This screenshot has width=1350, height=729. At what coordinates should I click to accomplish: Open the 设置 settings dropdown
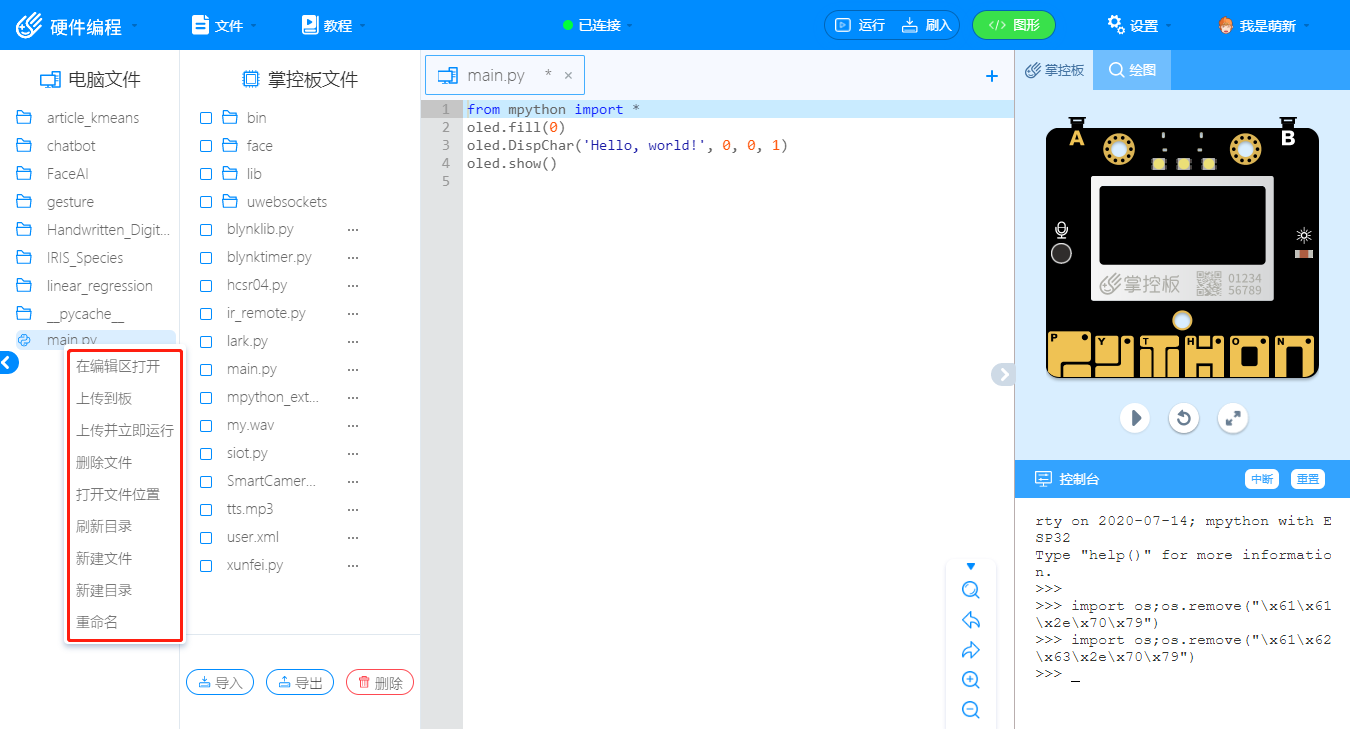tap(1140, 26)
